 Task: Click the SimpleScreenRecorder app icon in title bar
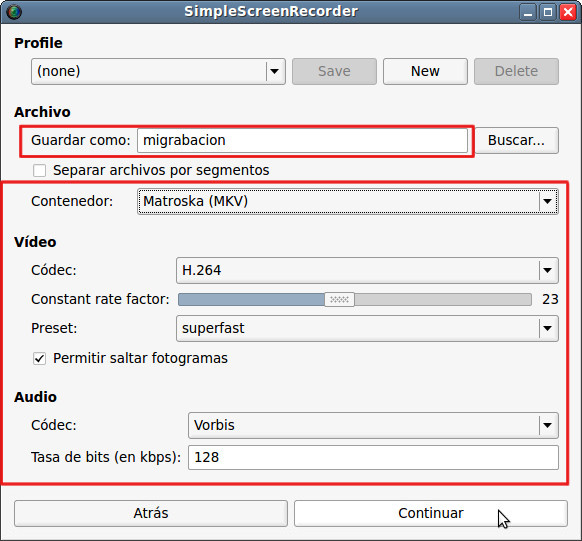(x=14, y=12)
